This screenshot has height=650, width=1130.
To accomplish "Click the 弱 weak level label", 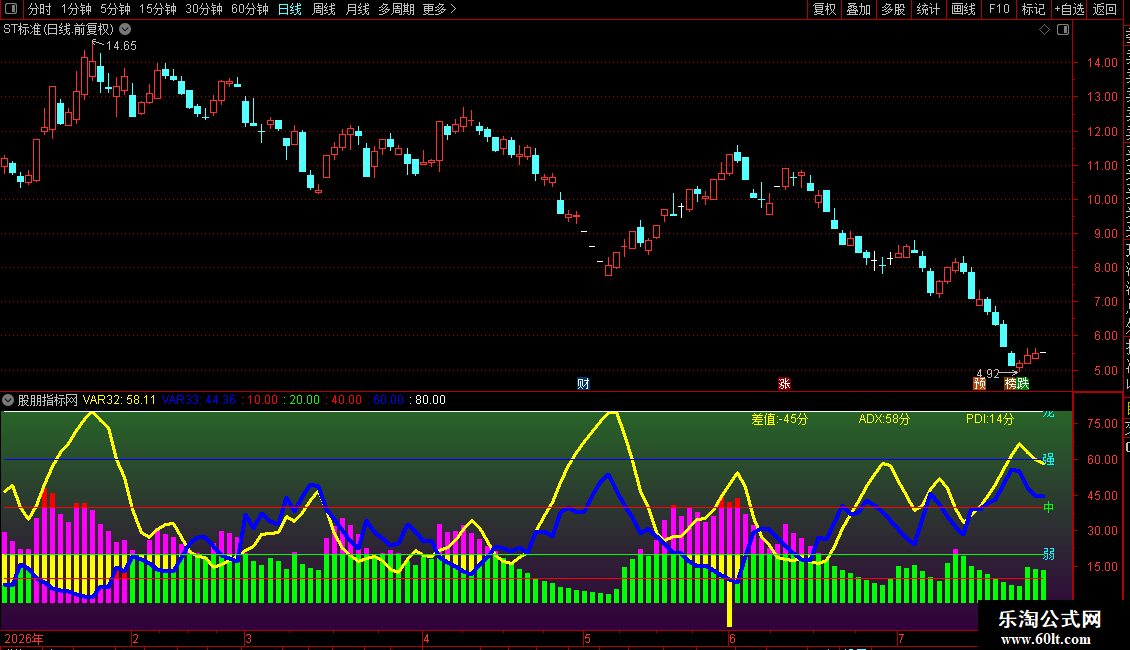I will (1049, 553).
